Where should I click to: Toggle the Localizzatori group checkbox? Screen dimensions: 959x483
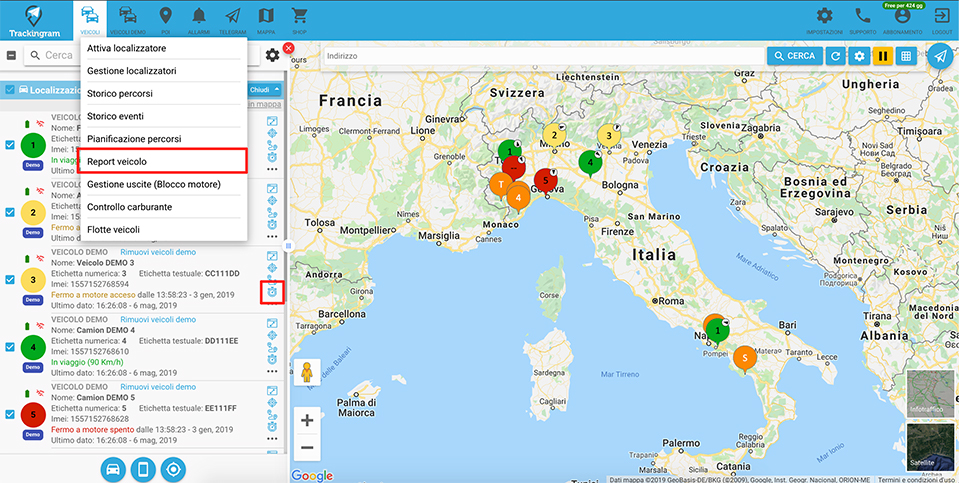click(10, 90)
